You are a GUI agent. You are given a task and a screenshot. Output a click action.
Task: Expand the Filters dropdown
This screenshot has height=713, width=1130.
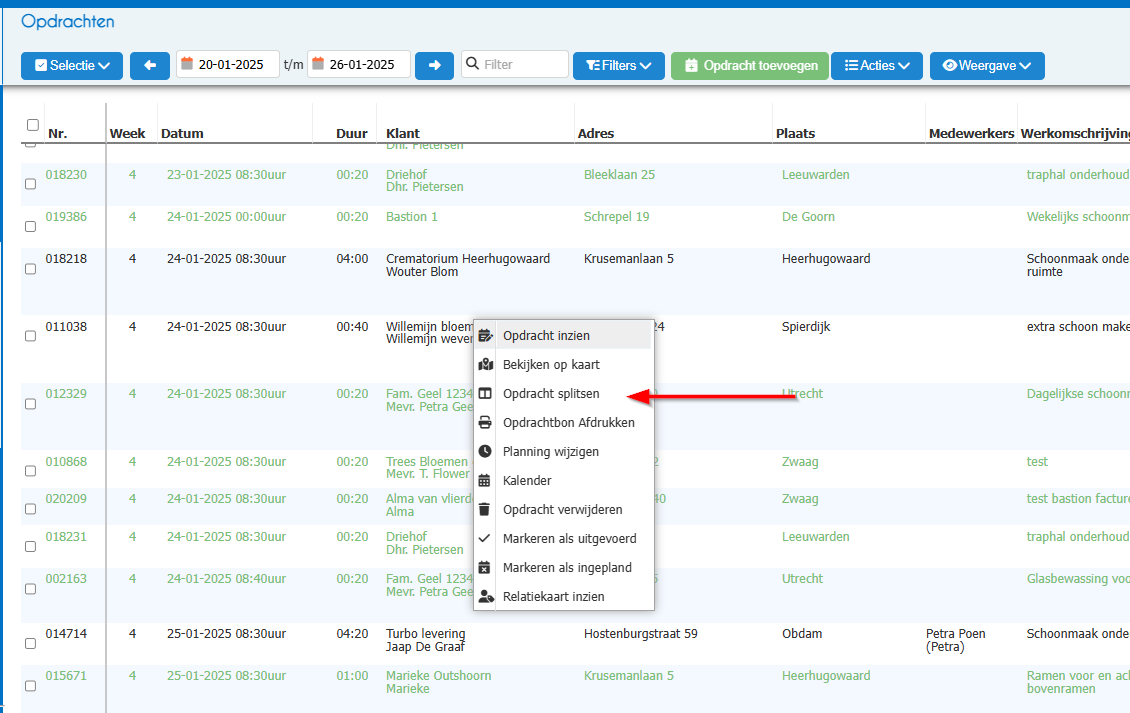(619, 66)
